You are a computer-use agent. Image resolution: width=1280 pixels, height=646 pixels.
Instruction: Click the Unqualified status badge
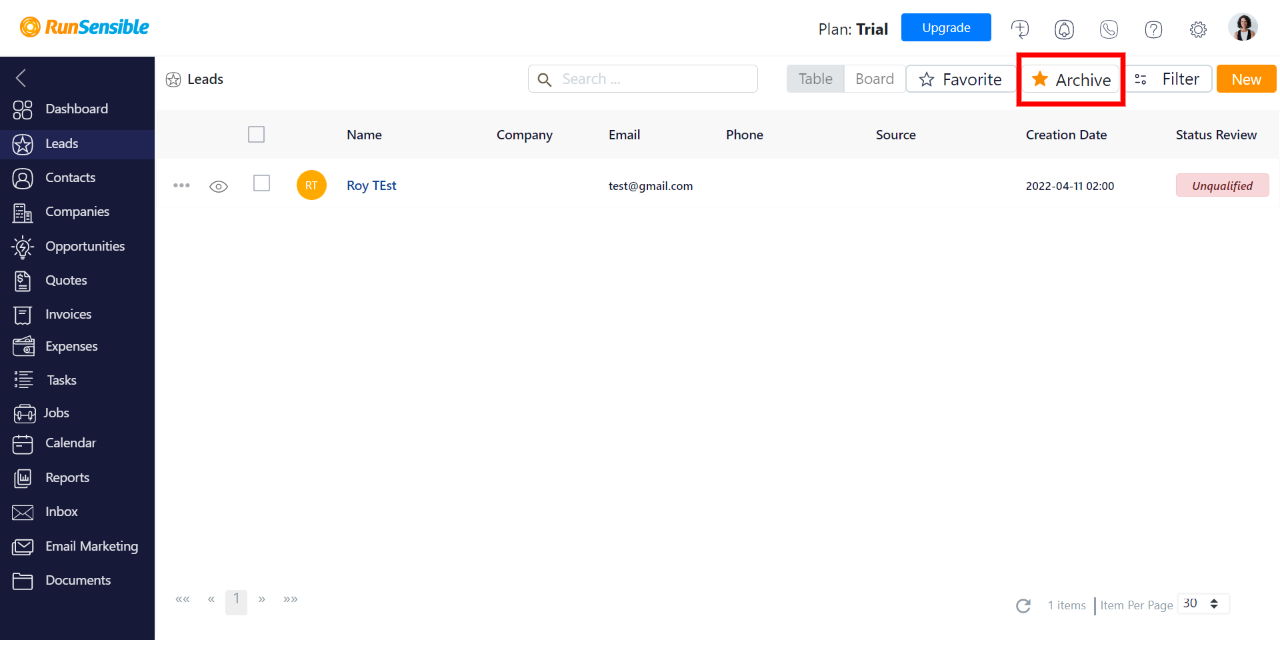1222,185
